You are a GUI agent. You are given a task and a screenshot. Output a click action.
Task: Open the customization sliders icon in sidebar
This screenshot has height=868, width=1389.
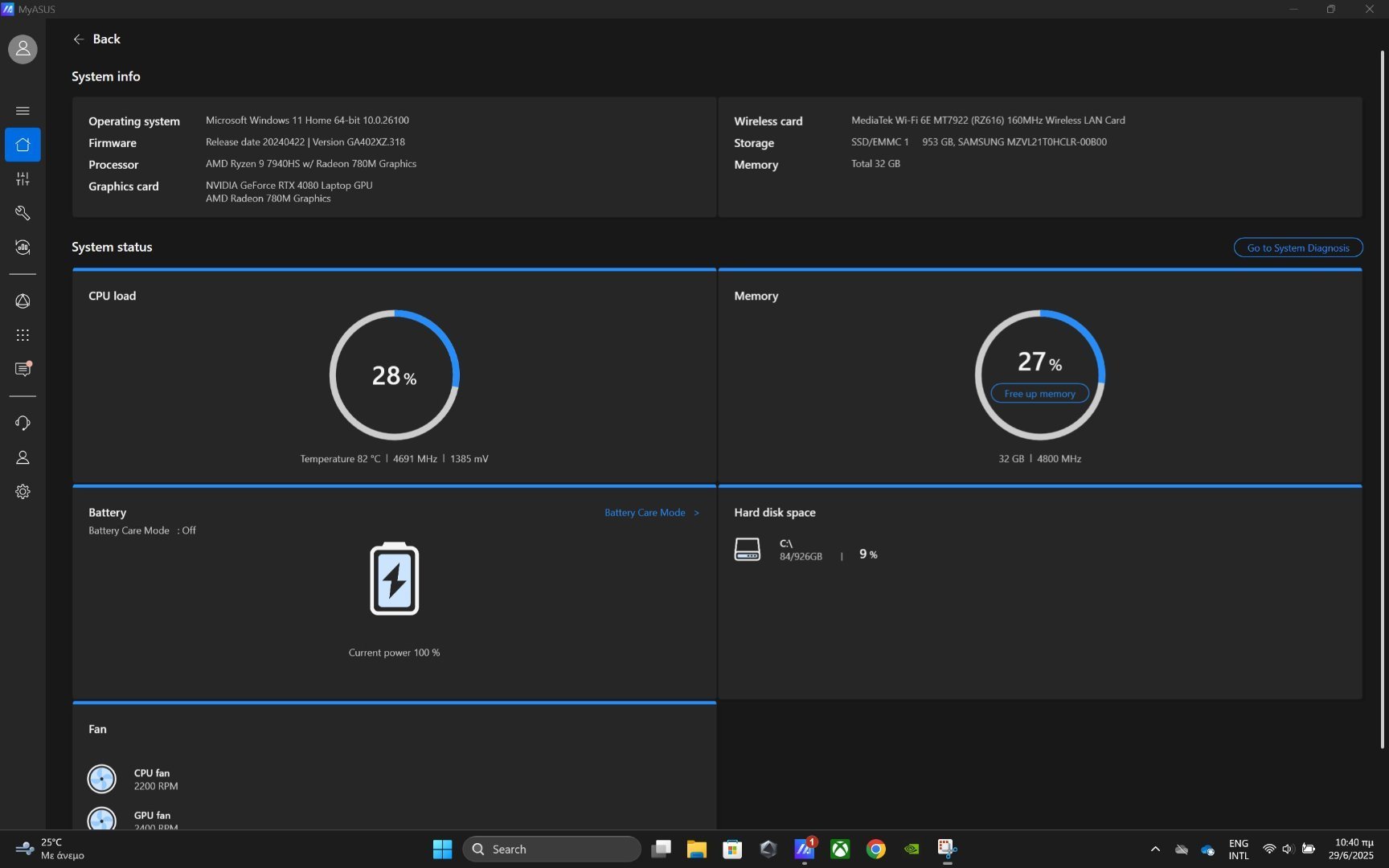point(23,179)
